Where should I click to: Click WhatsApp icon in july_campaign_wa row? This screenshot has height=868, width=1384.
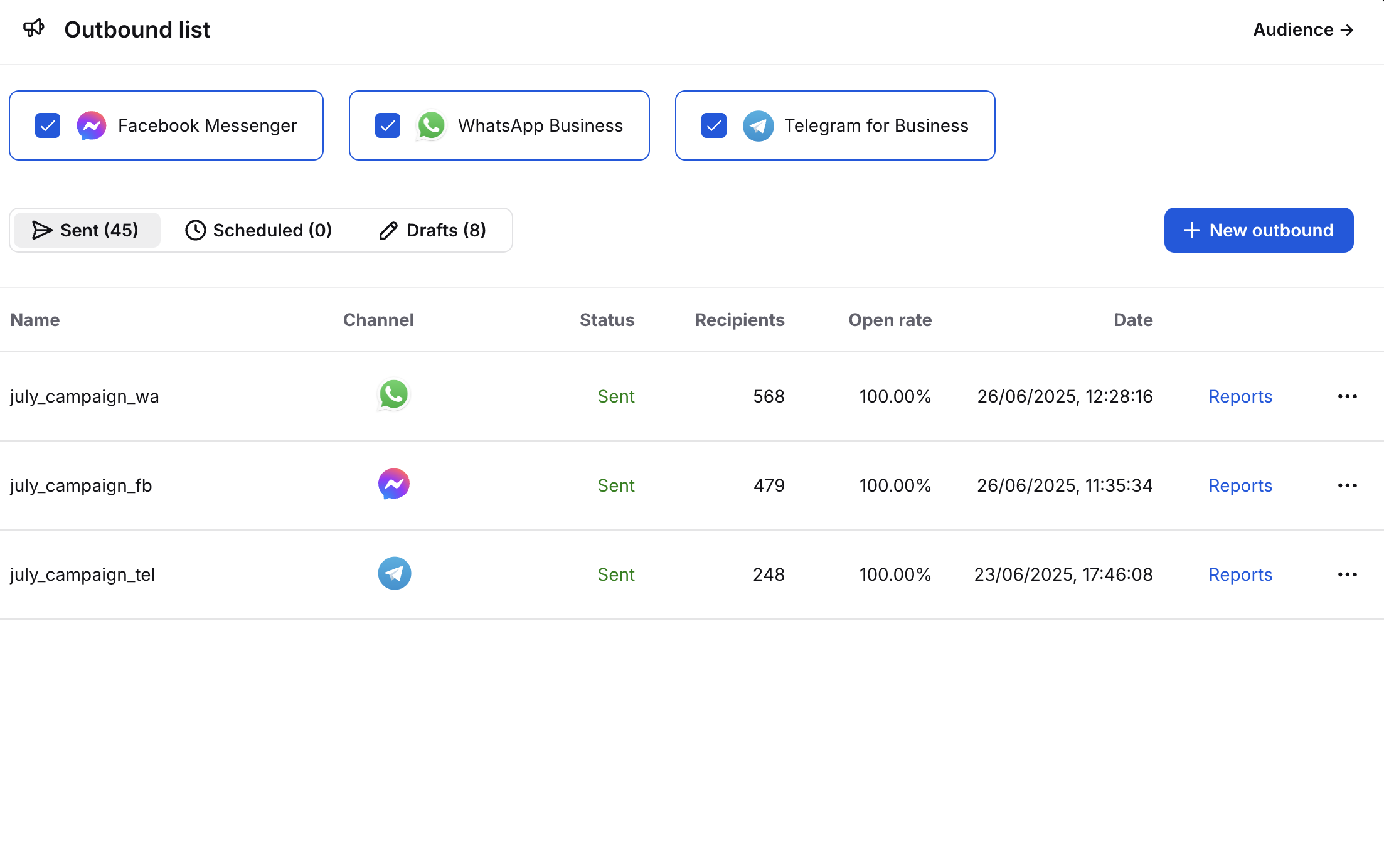coord(393,395)
